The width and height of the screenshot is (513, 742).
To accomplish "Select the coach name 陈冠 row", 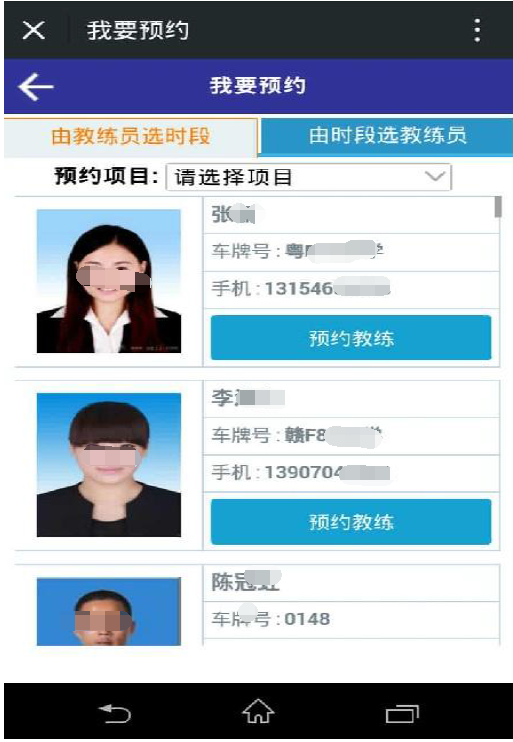I will (x=351, y=583).
